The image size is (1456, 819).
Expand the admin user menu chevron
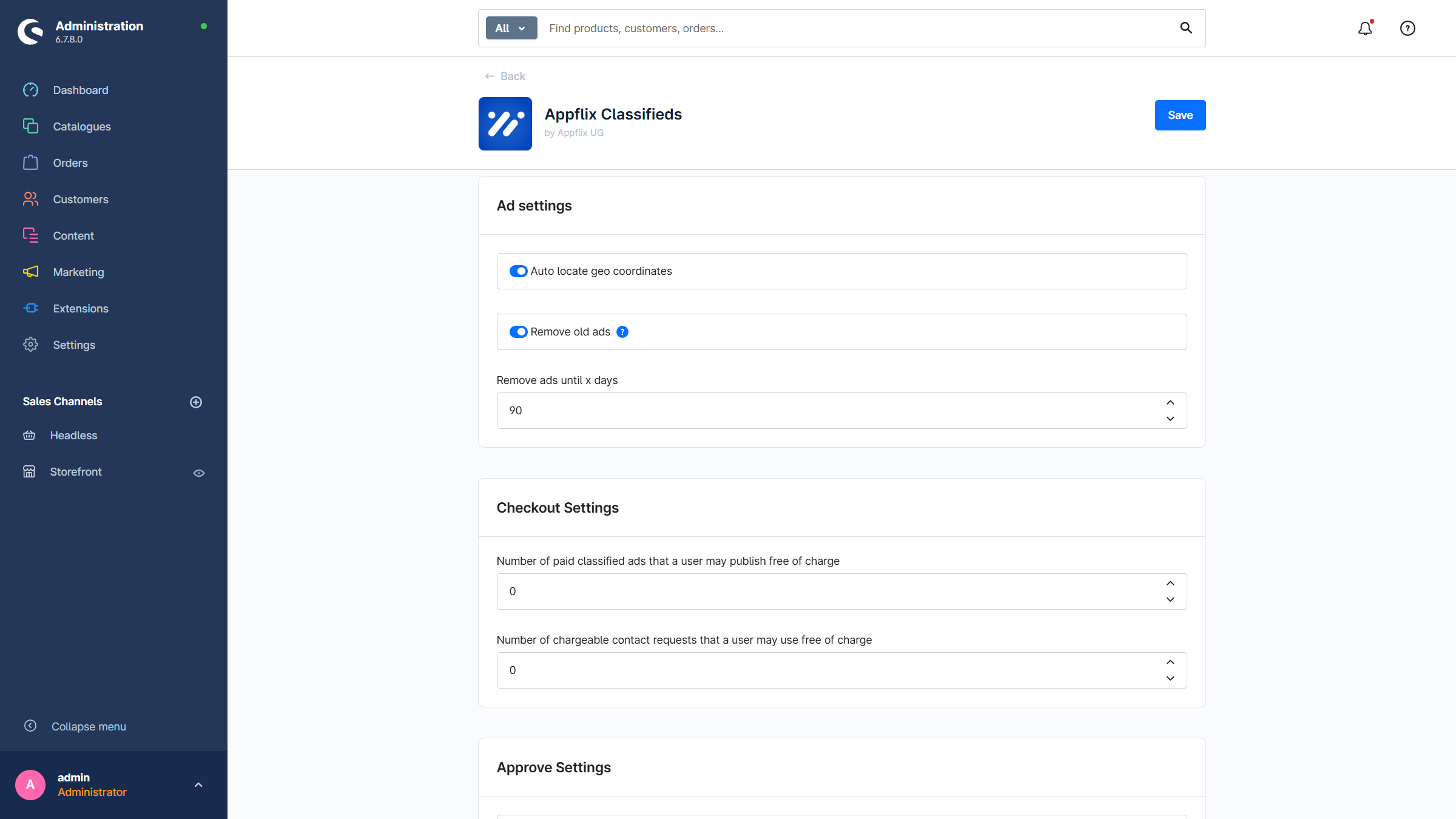pos(198,785)
